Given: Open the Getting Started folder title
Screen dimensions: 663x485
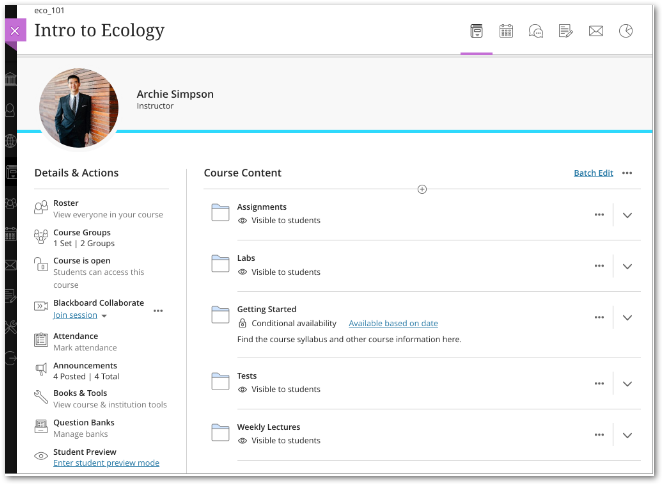Looking at the screenshot, I should point(266,309).
